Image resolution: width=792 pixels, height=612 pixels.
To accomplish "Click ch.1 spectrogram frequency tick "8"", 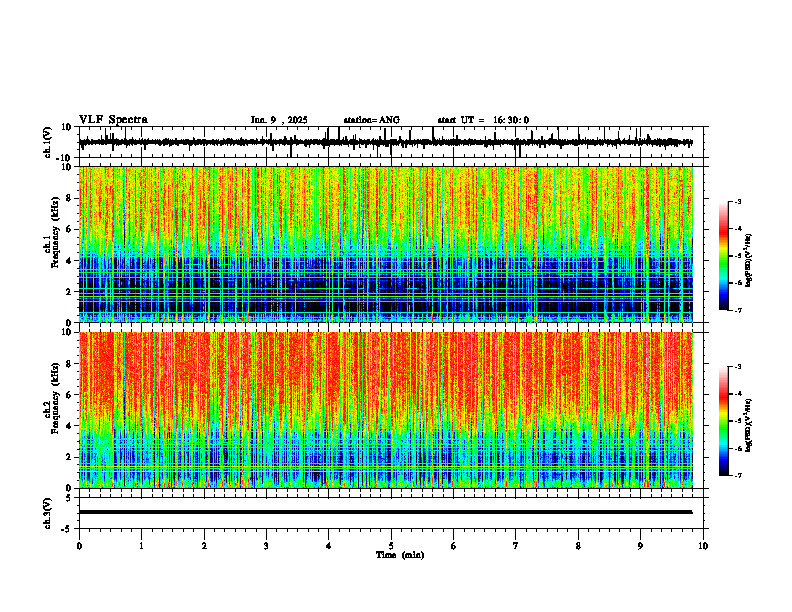I will (x=69, y=198).
